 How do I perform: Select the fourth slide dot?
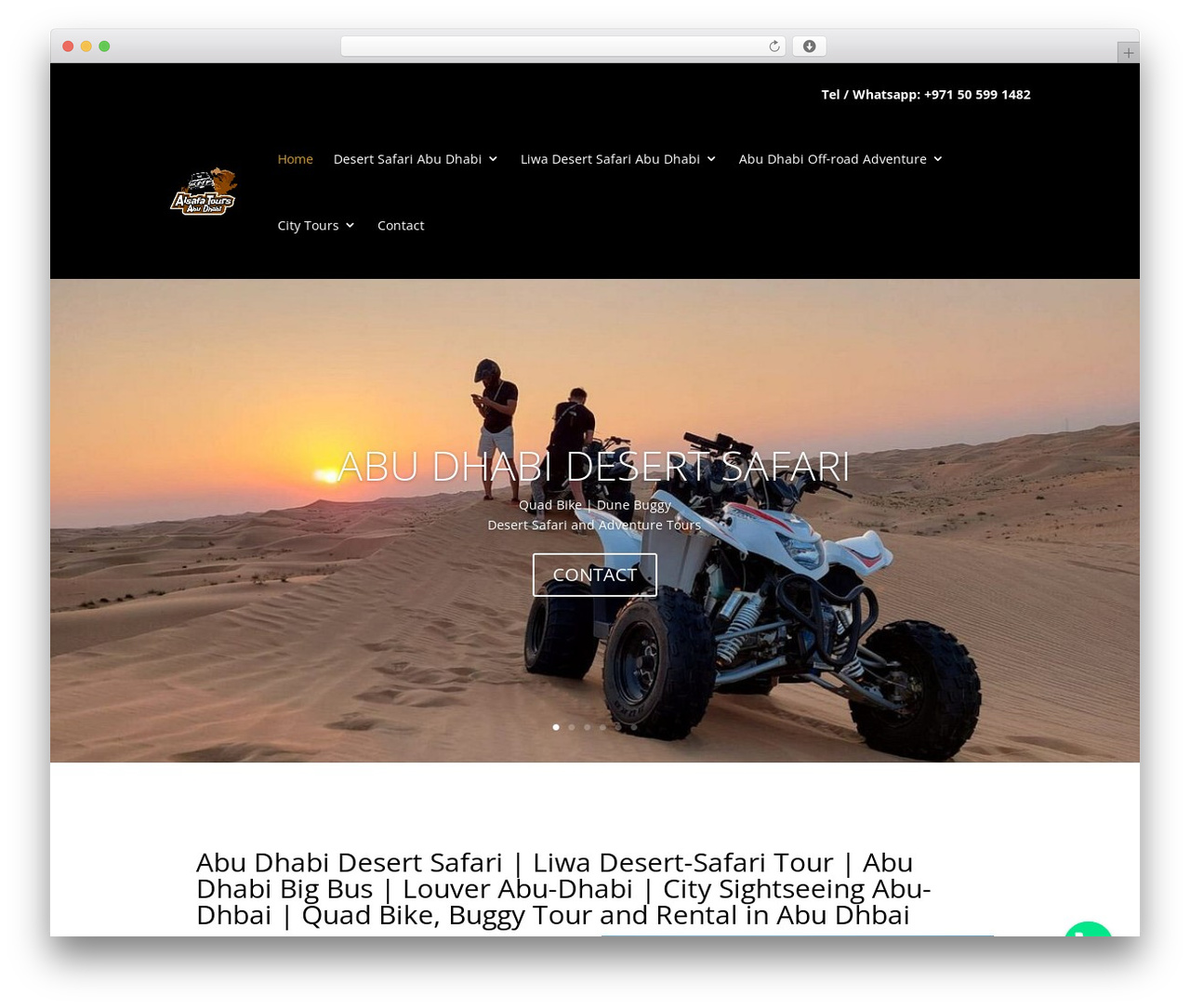click(x=602, y=727)
